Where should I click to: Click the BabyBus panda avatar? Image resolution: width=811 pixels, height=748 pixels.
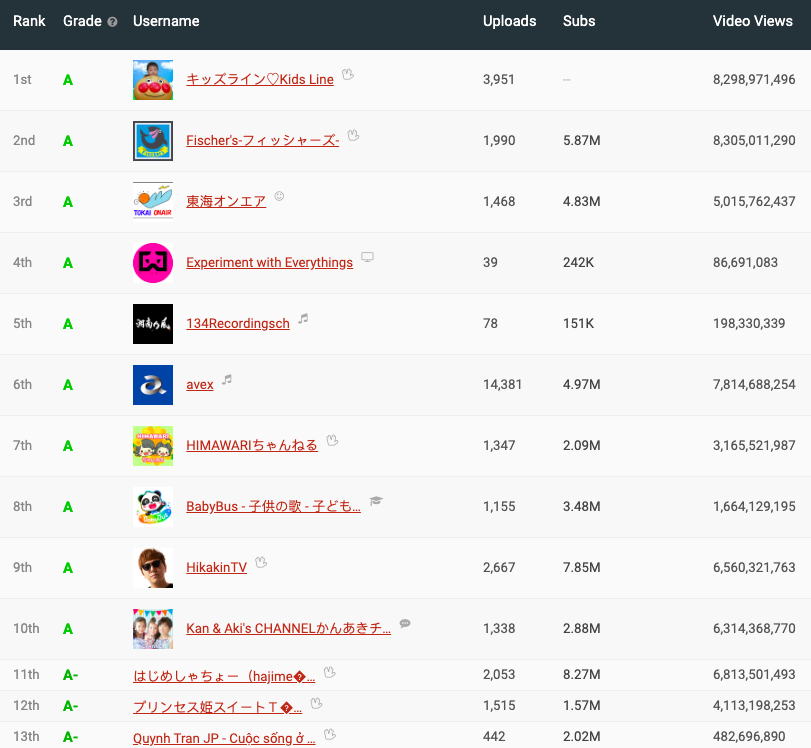click(153, 507)
